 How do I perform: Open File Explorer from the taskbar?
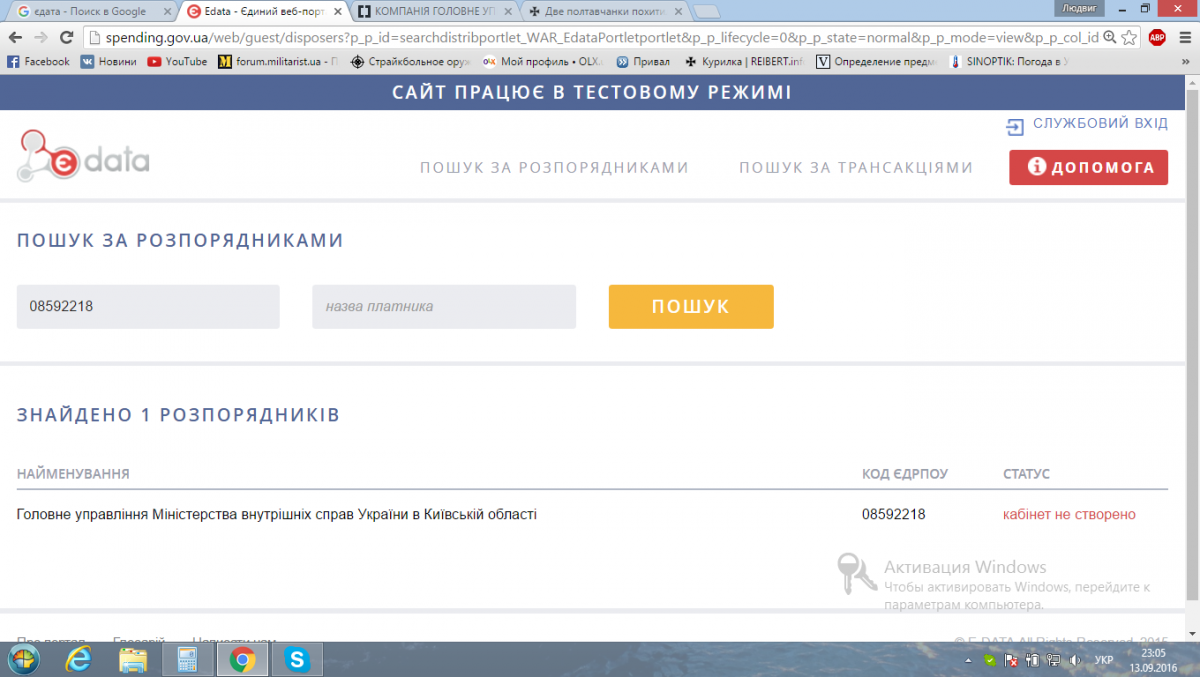133,660
